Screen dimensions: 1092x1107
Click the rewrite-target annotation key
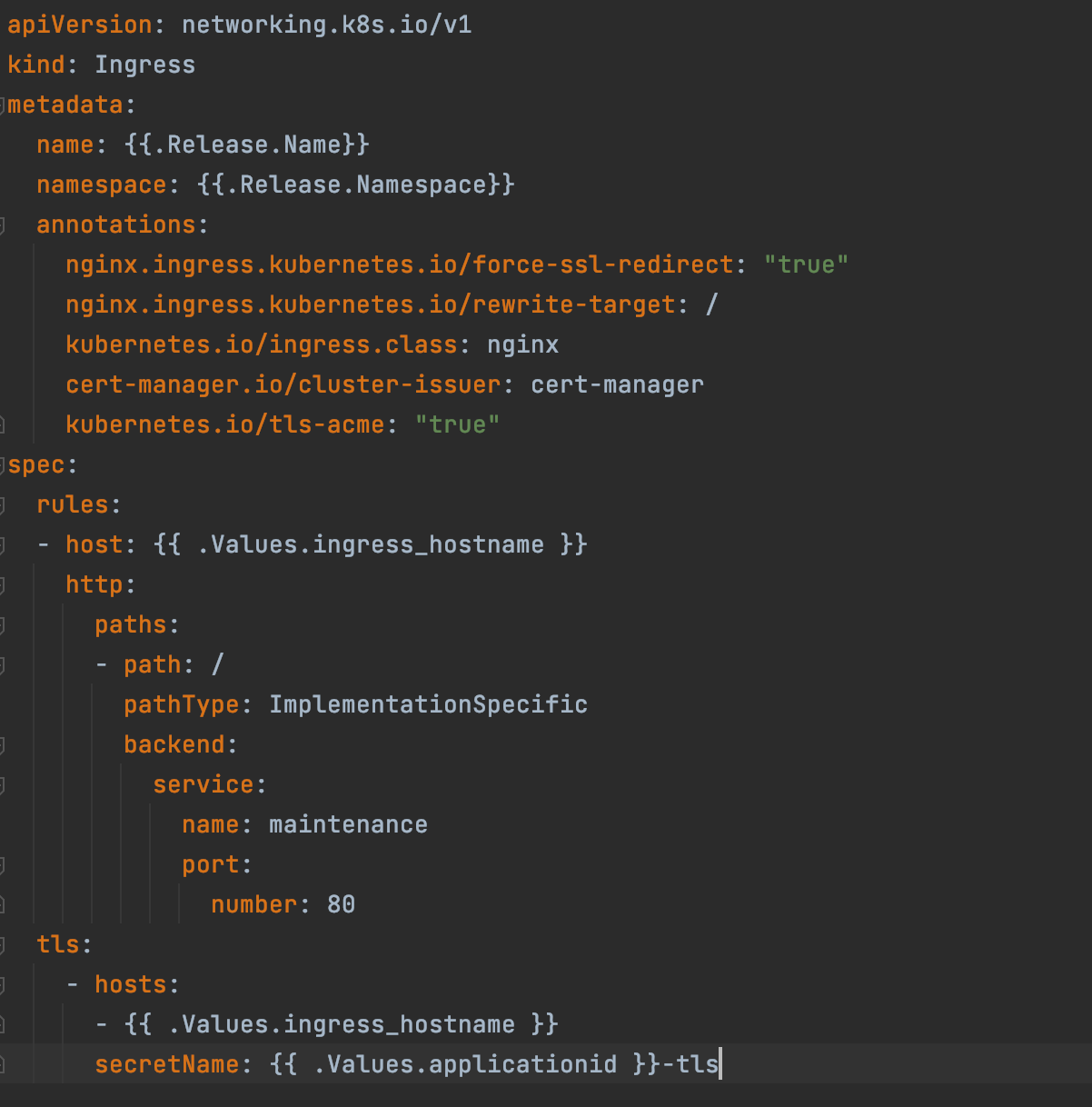(371, 304)
